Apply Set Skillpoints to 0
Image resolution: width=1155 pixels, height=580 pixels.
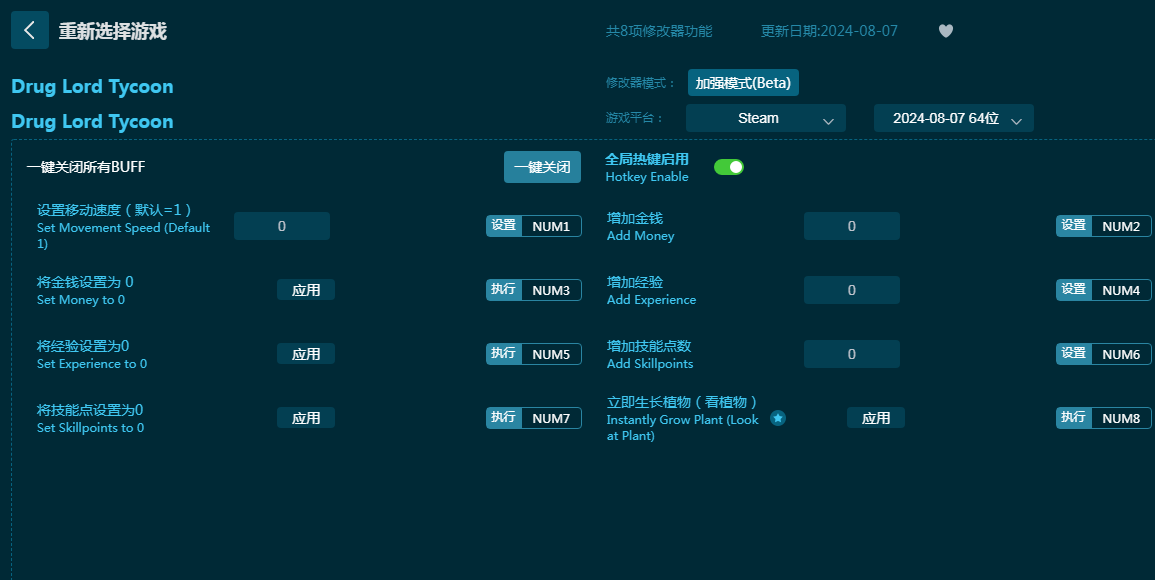(x=306, y=418)
